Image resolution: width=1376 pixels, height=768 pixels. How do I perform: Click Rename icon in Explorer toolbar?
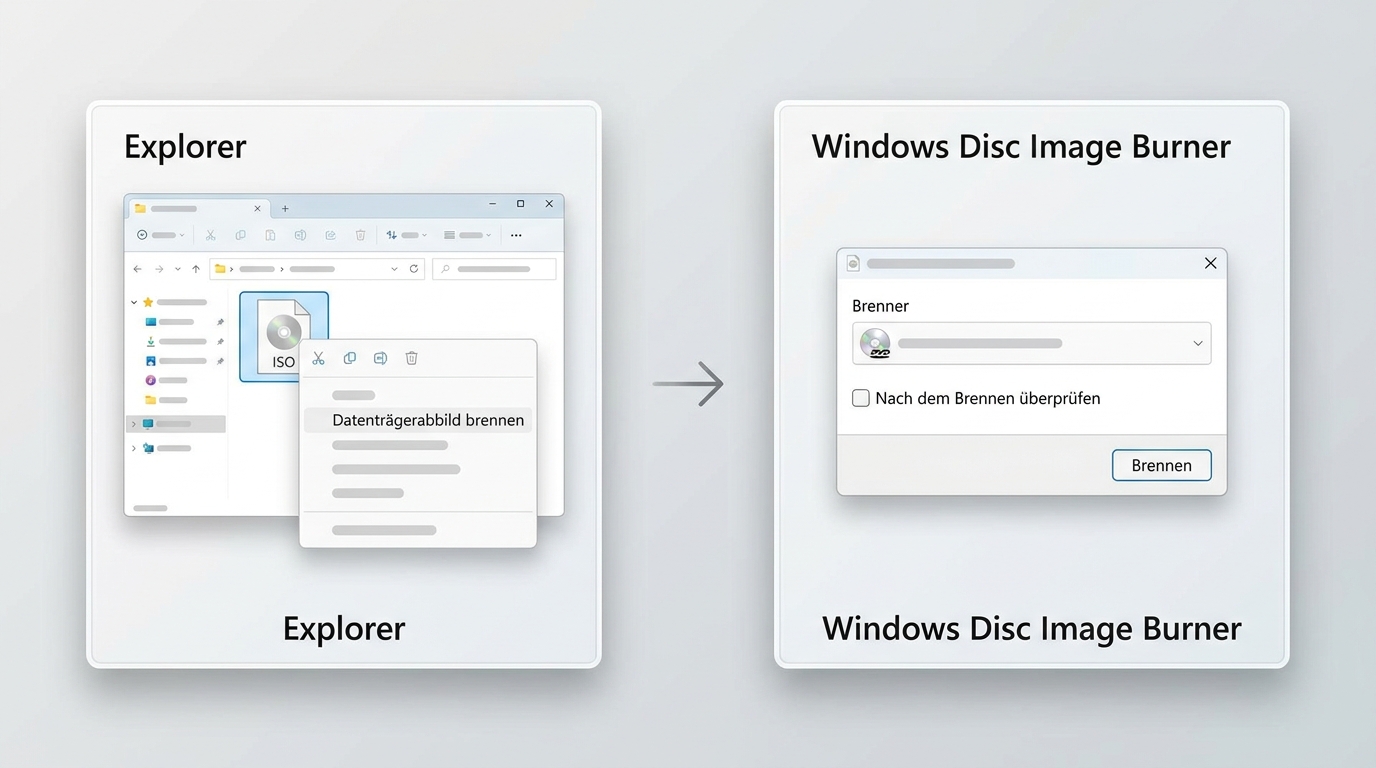[x=300, y=235]
